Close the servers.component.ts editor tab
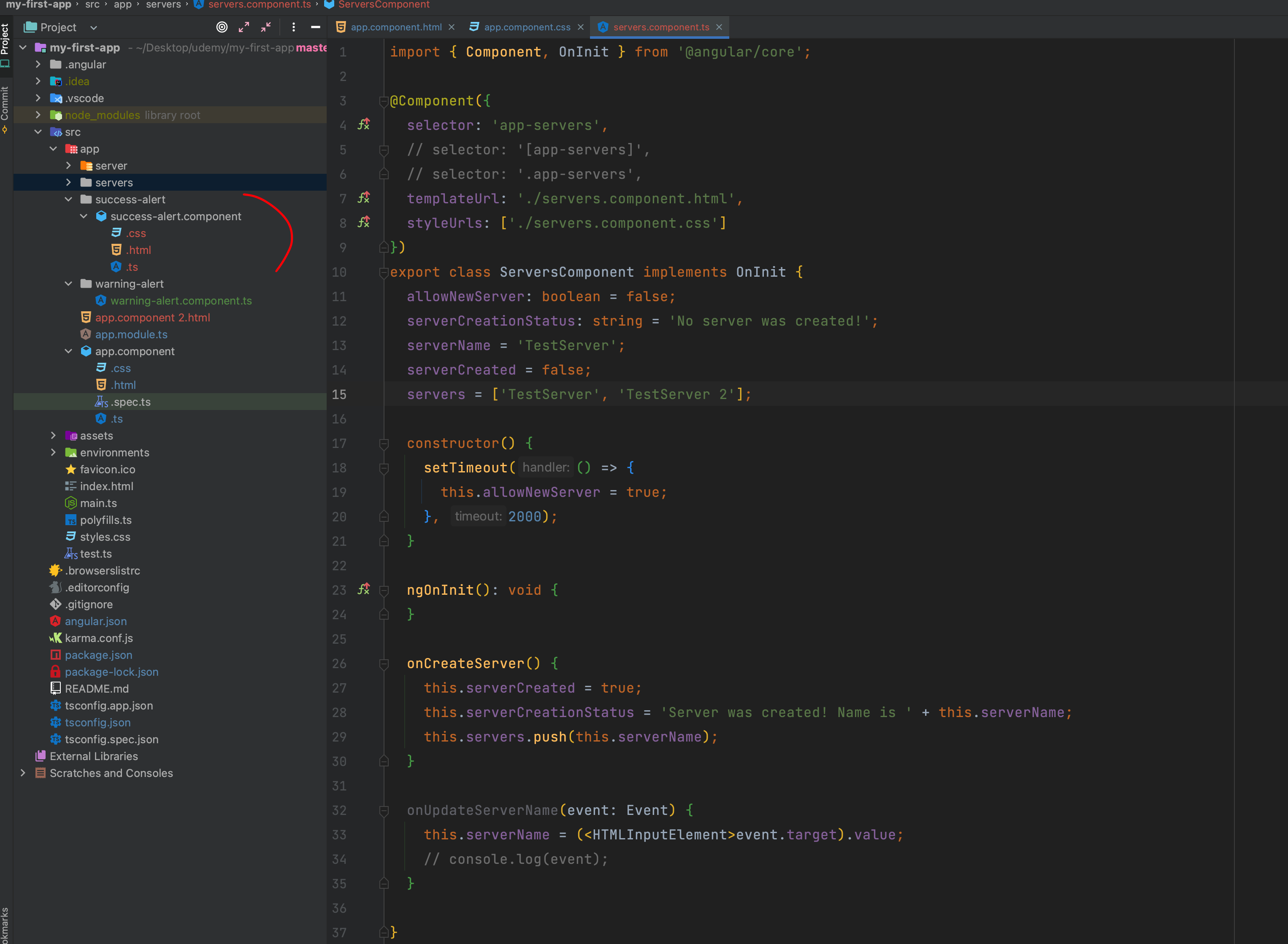The image size is (1288, 944). (719, 27)
